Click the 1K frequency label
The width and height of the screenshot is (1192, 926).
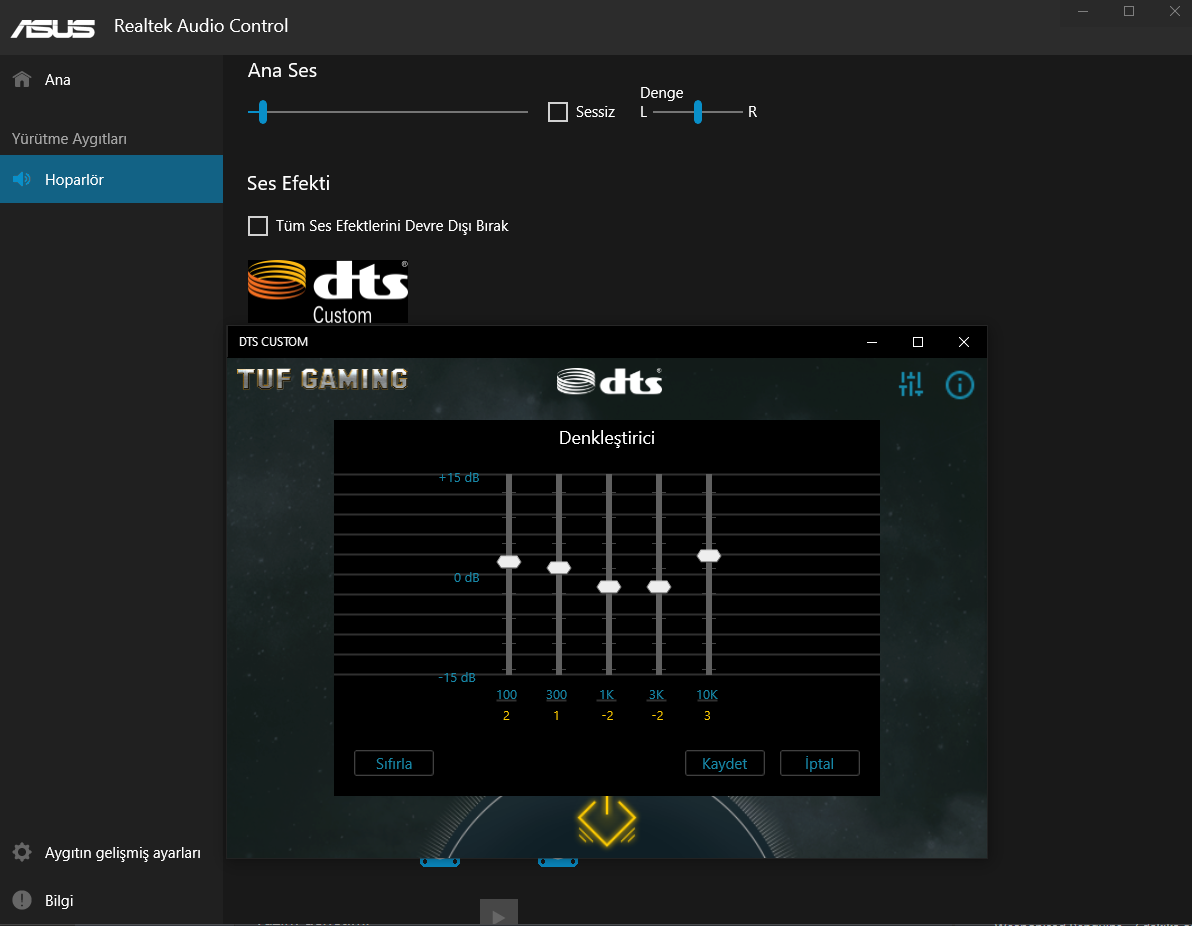pos(607,695)
